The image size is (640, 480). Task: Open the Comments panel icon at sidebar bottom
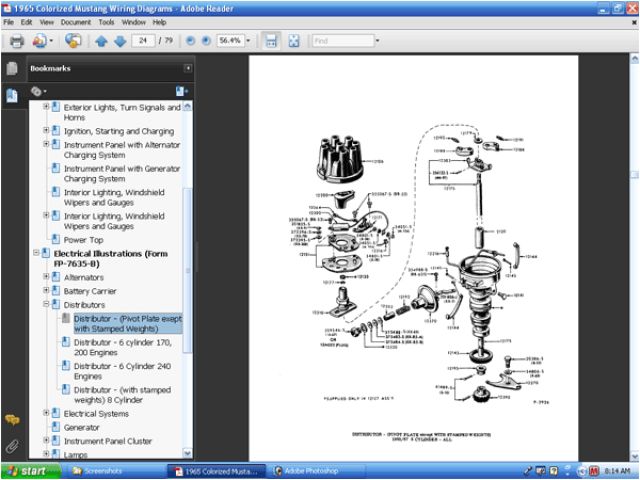coord(12,420)
